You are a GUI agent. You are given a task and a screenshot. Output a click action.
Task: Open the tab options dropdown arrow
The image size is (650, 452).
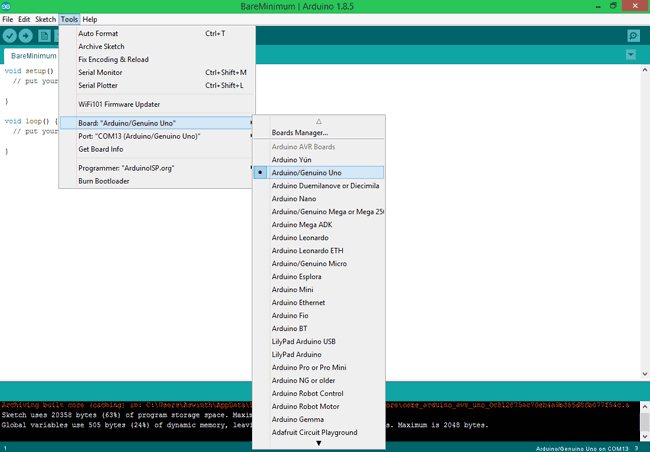point(631,55)
